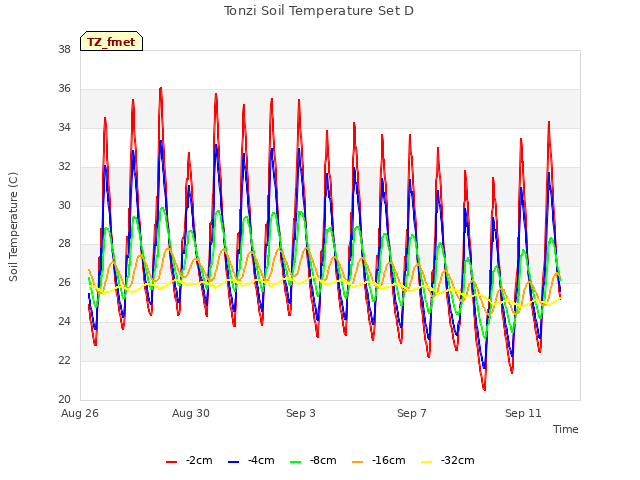The width and height of the screenshot is (640, 480).
Task: Click the Sep 3 x-axis tick label
Action: coord(301,413)
